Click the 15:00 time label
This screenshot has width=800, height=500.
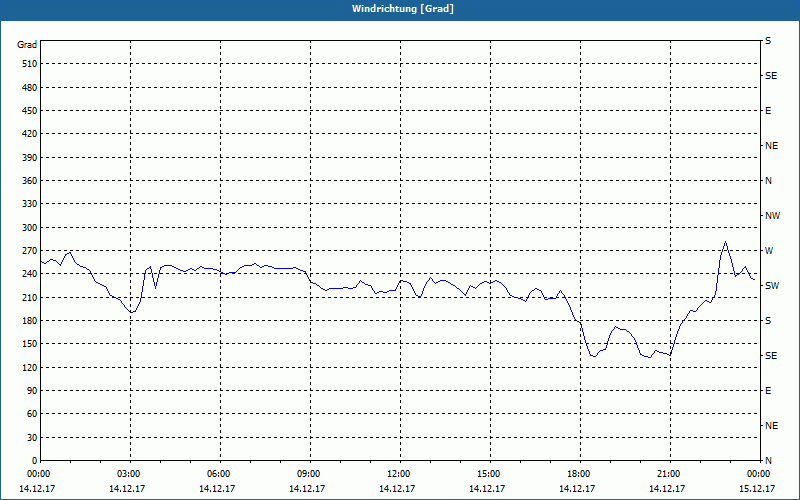pos(490,474)
